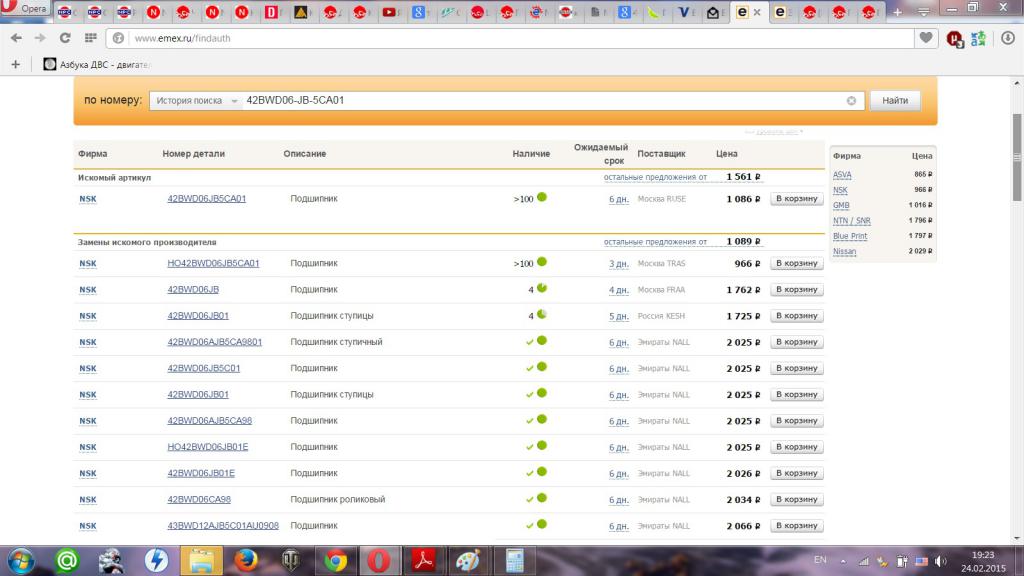1024x576 pixels.
Task: Add new bookmark bar item plus
Action: point(16,64)
